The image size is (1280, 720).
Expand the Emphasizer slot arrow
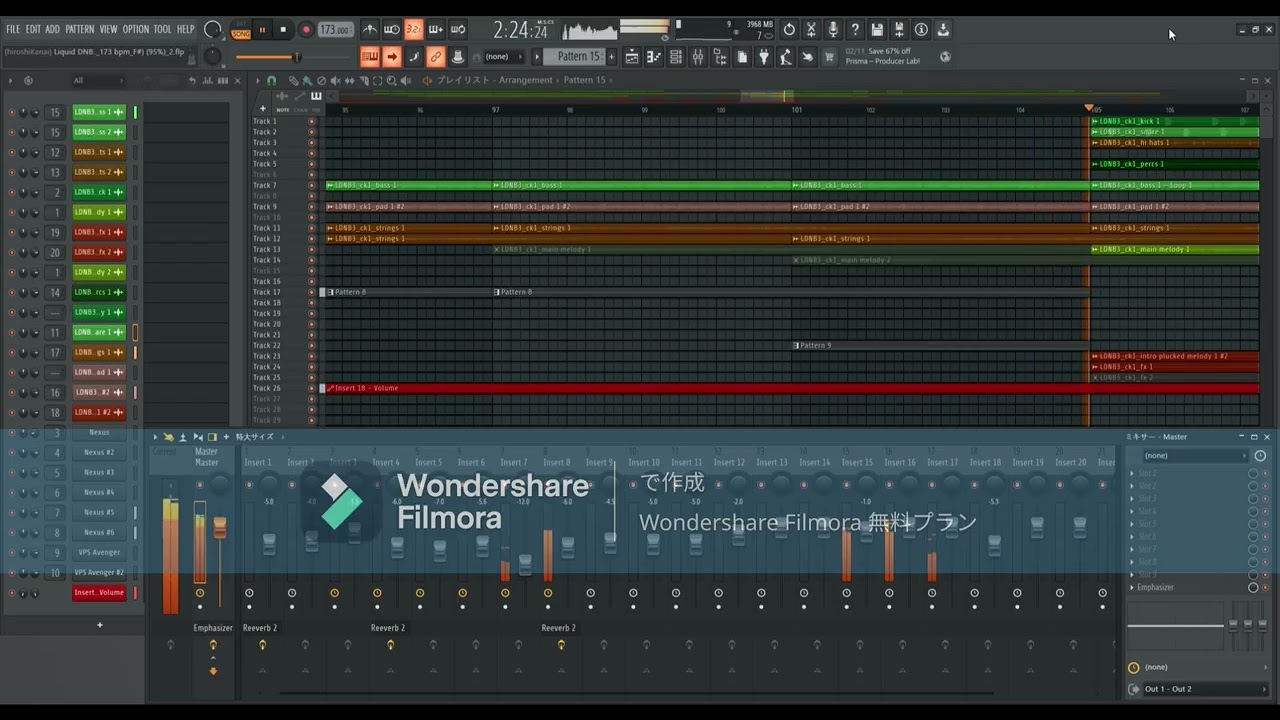pos(1132,587)
